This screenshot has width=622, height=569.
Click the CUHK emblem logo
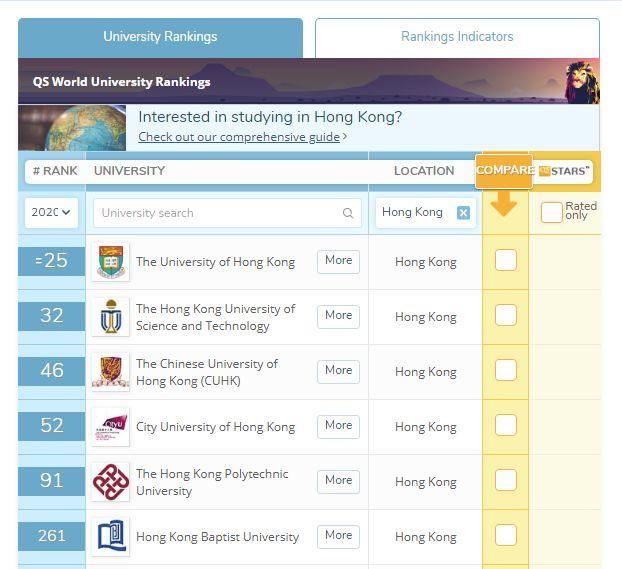tap(111, 371)
